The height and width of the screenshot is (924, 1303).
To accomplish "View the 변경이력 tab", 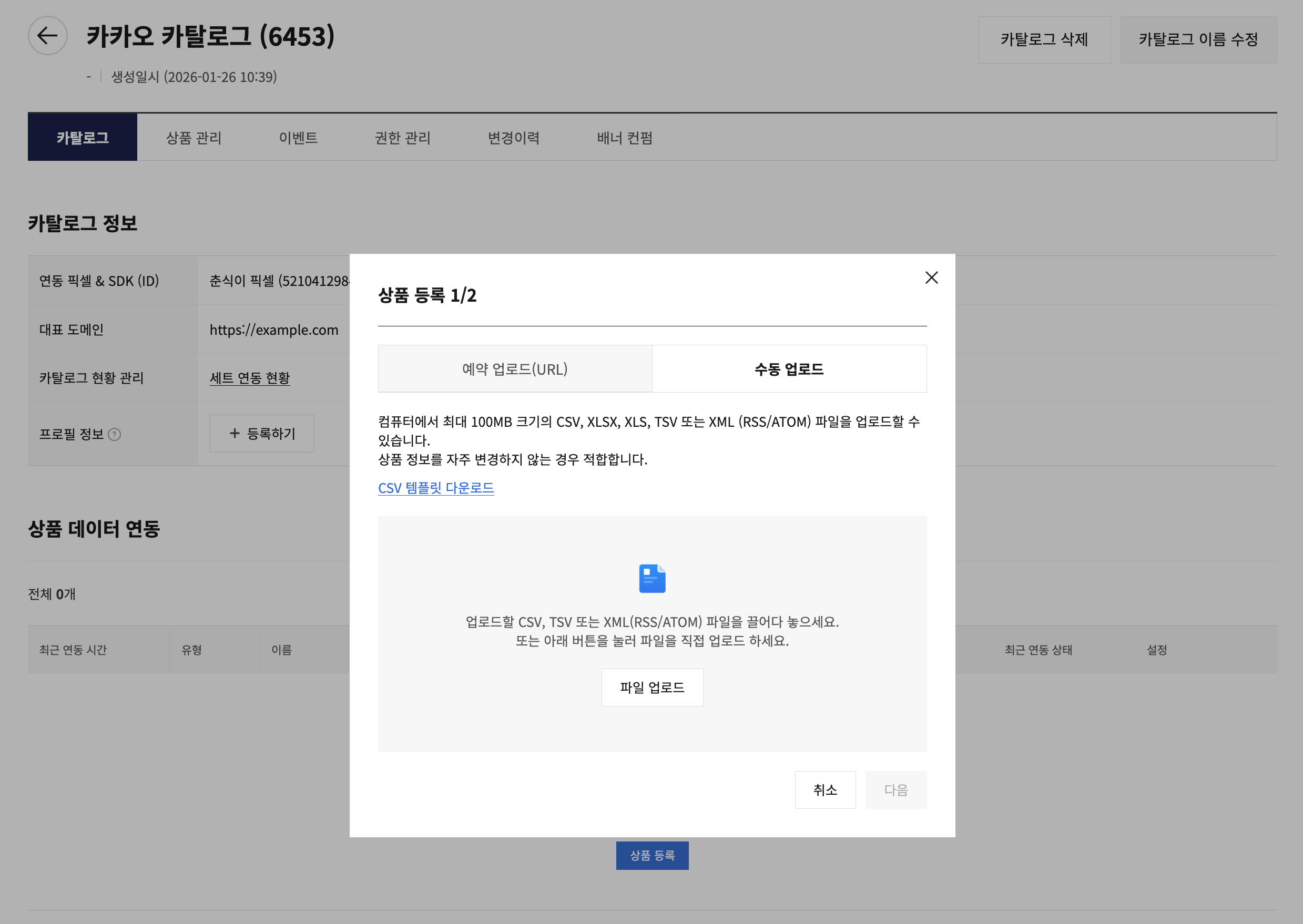I will pyautogui.click(x=513, y=138).
